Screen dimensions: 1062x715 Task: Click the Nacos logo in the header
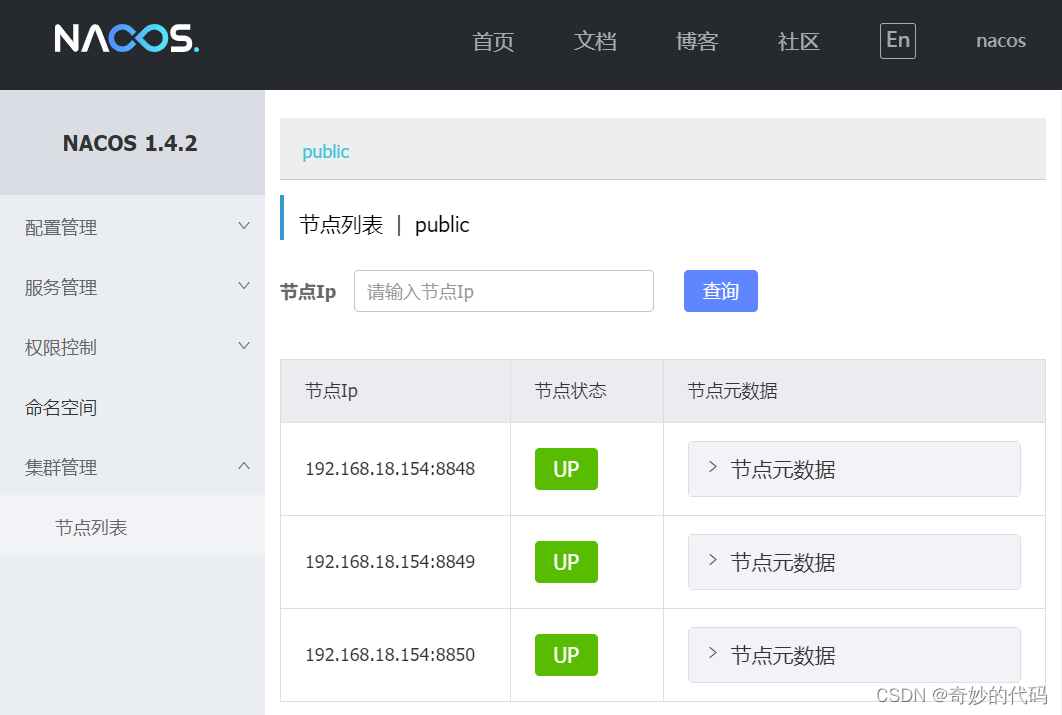pos(126,41)
